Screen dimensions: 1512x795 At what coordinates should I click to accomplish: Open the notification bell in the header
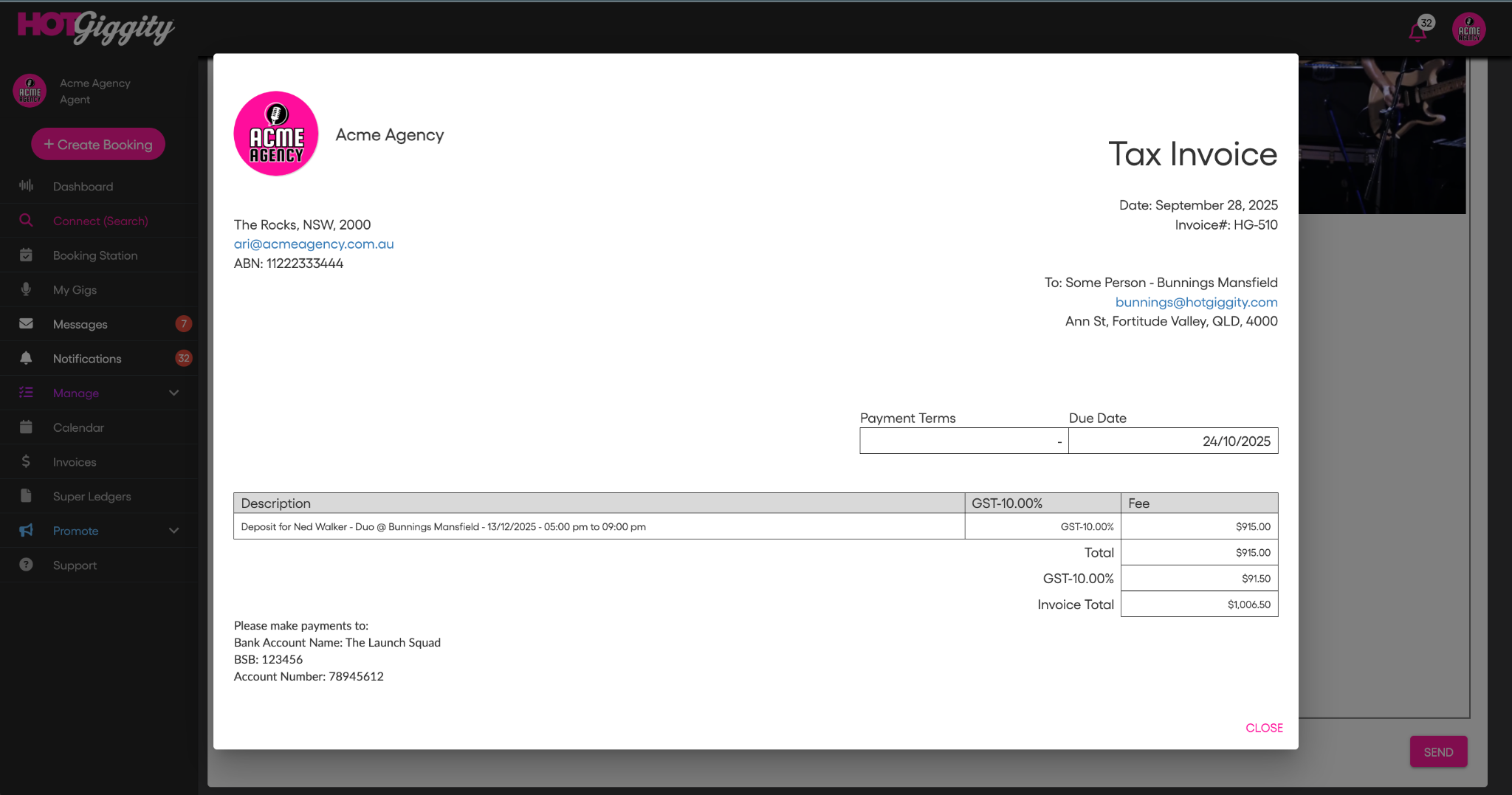point(1417,32)
